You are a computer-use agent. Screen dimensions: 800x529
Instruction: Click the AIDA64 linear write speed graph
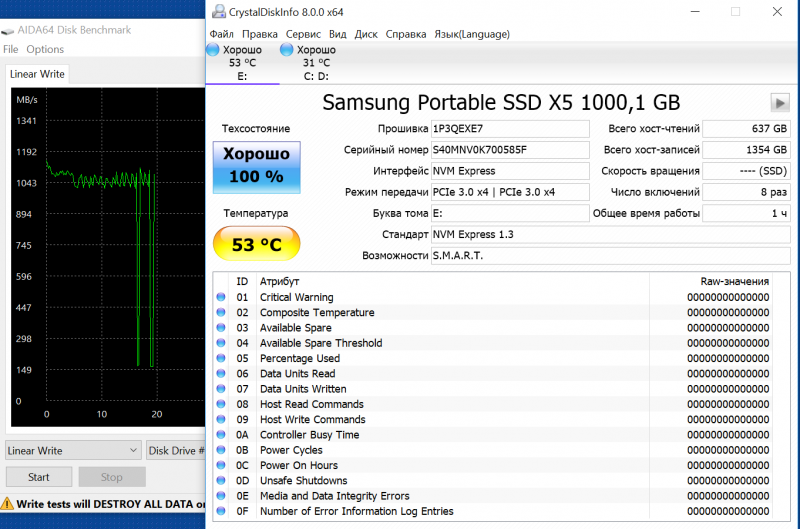[108, 257]
